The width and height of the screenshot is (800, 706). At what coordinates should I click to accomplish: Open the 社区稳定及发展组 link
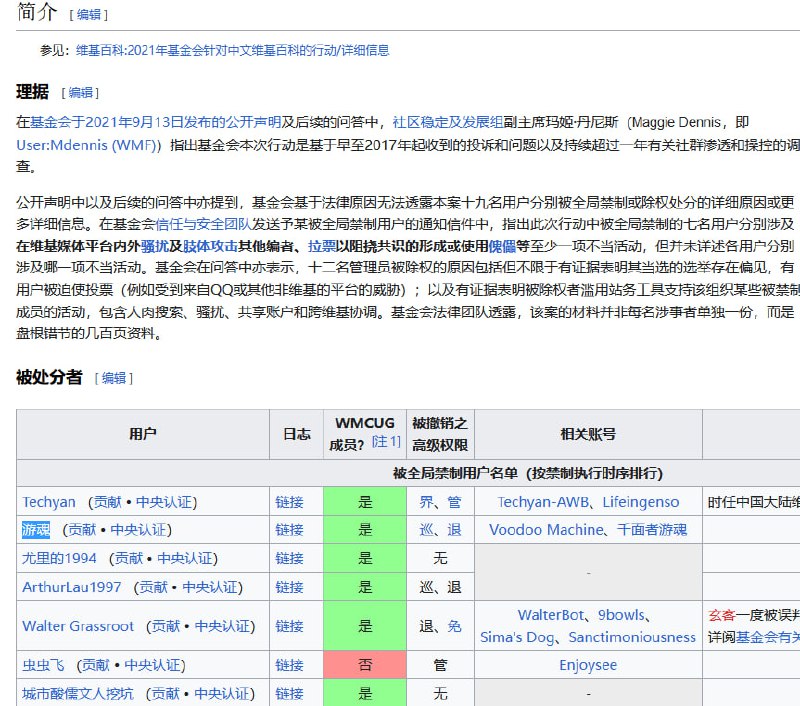click(447, 122)
